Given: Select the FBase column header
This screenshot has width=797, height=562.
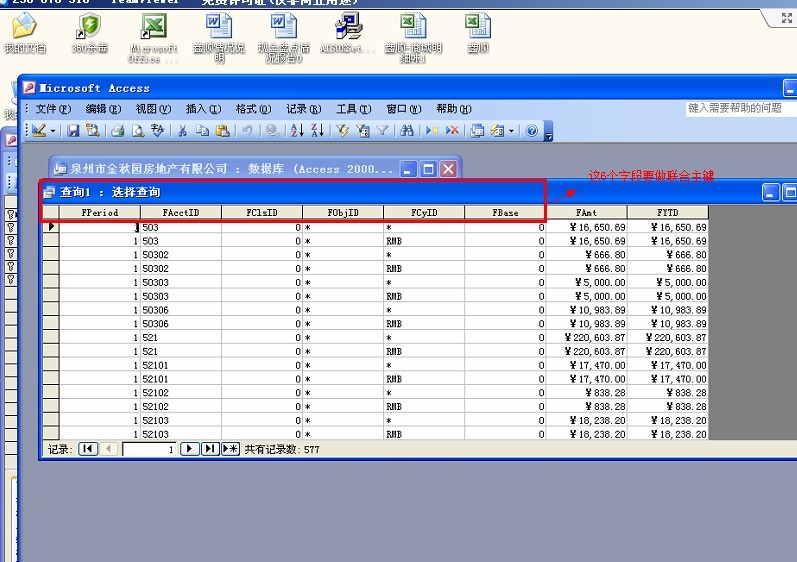Looking at the screenshot, I should pyautogui.click(x=505, y=212).
